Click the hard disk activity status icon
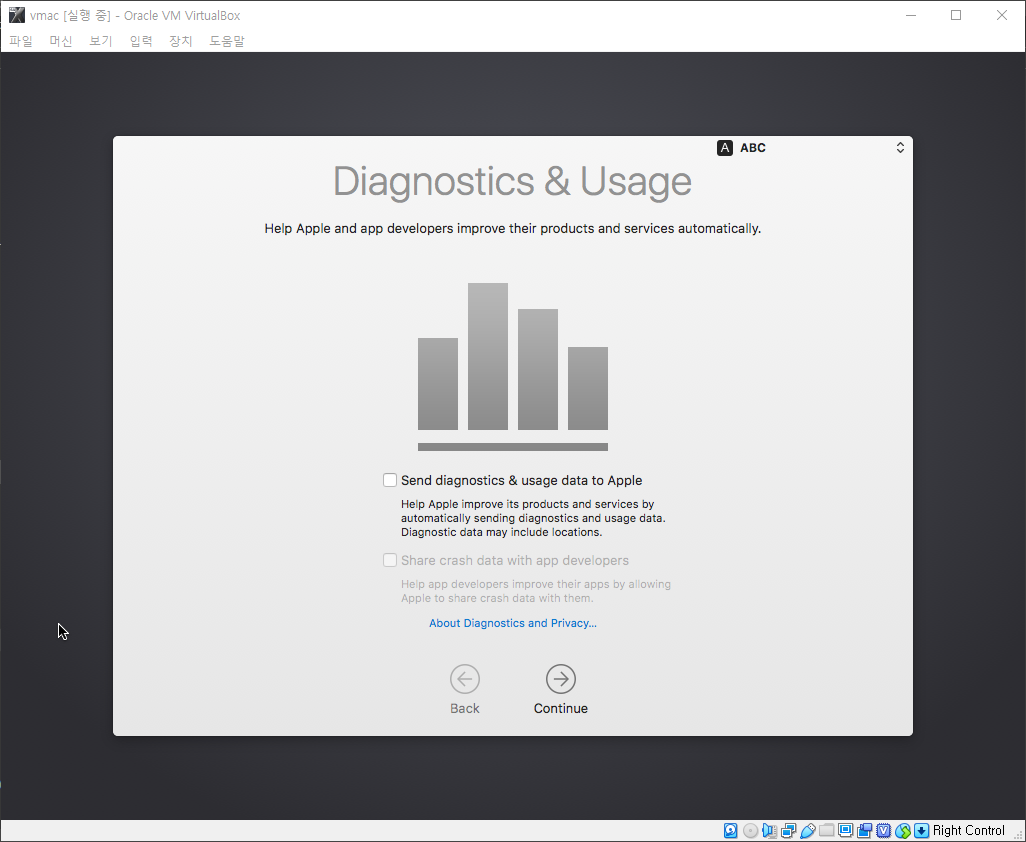The image size is (1026, 842). click(731, 831)
